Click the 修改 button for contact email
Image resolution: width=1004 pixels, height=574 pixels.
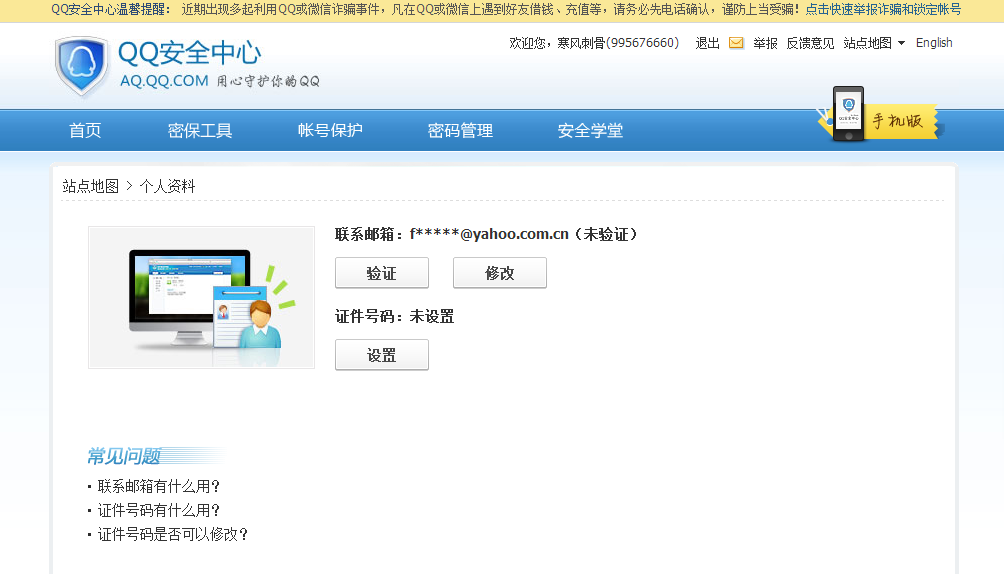(x=499, y=273)
